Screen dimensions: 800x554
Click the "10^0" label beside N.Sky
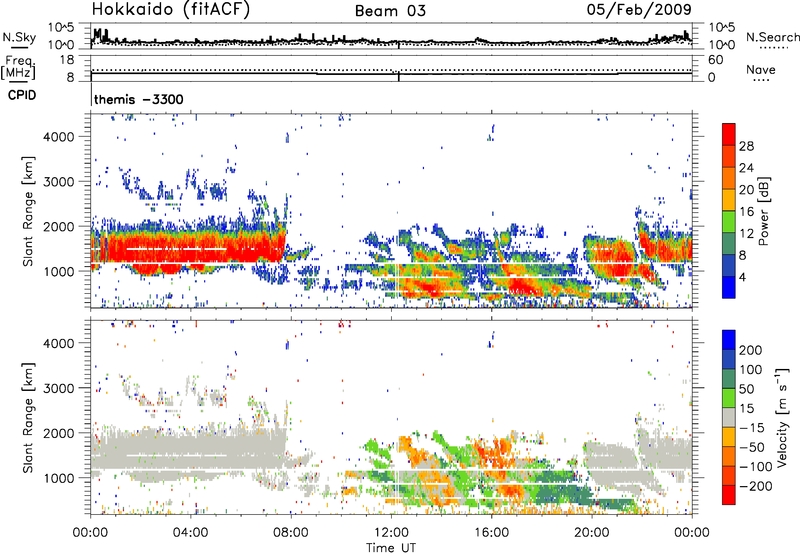coord(62,45)
